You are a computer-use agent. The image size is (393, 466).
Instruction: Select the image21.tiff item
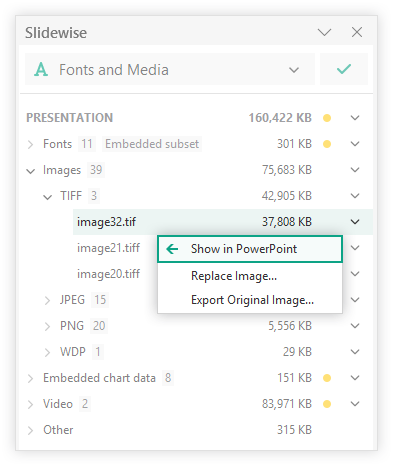(108, 248)
